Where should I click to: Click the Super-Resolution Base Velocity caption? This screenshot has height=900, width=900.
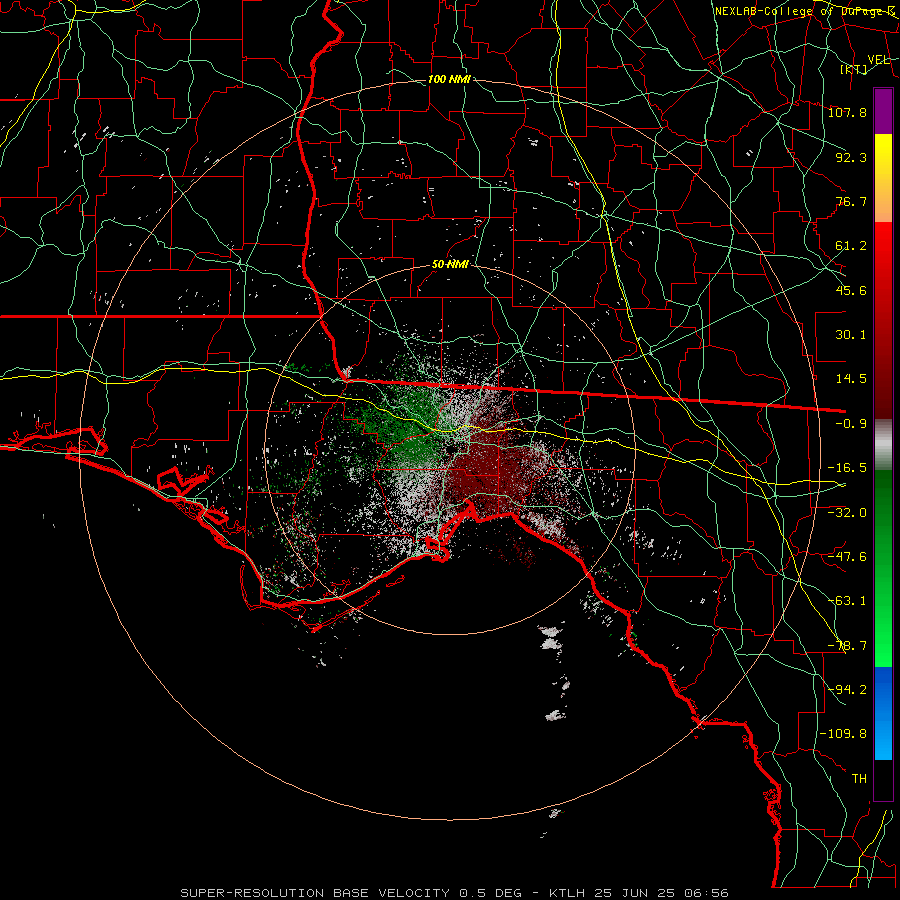pos(455,893)
